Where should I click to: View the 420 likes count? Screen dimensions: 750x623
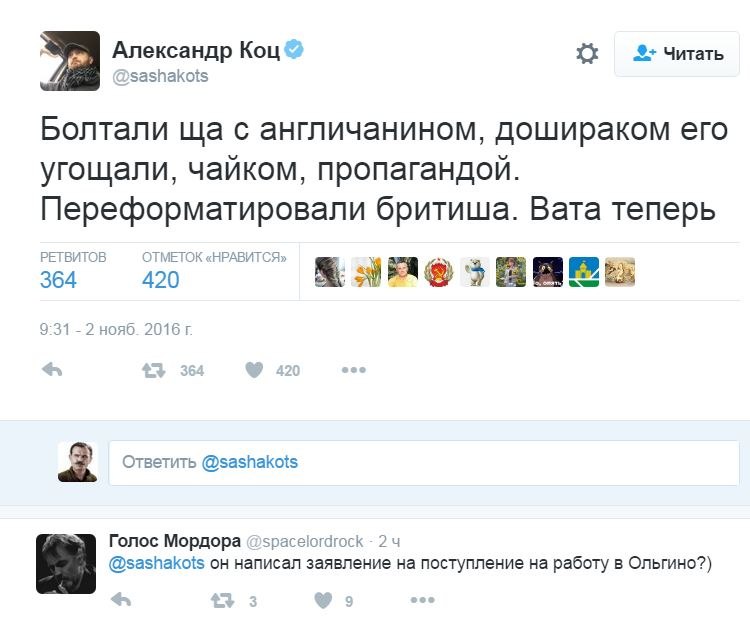pyautogui.click(x=161, y=280)
